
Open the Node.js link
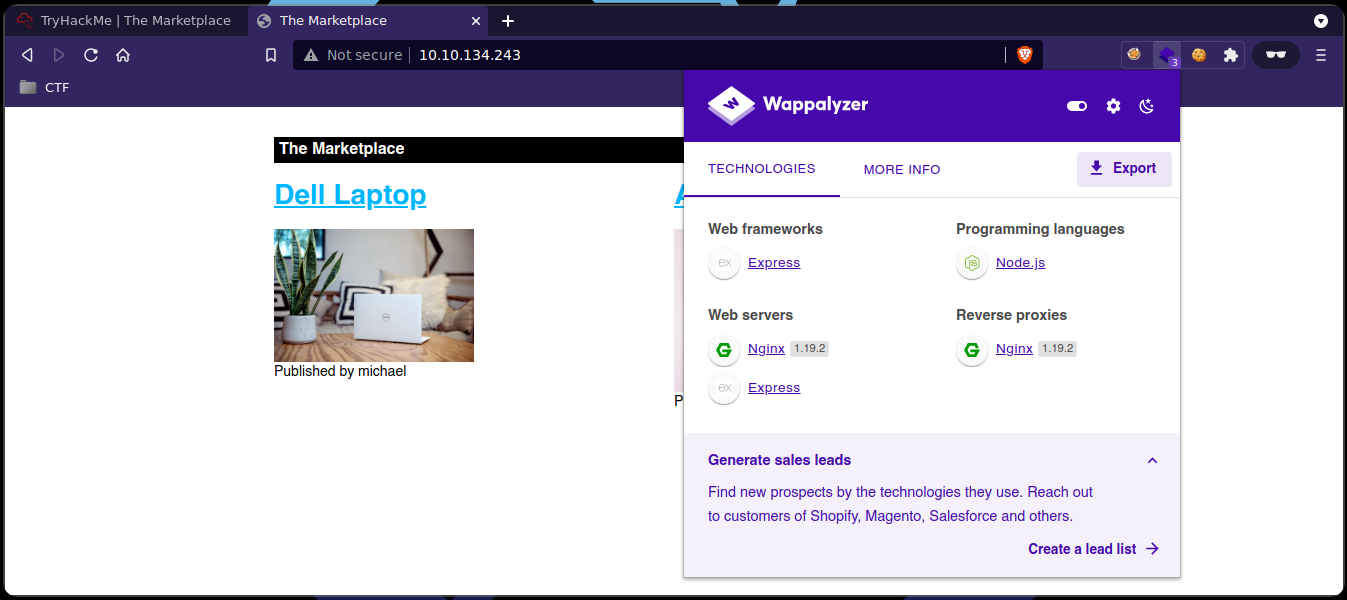[x=1020, y=263]
